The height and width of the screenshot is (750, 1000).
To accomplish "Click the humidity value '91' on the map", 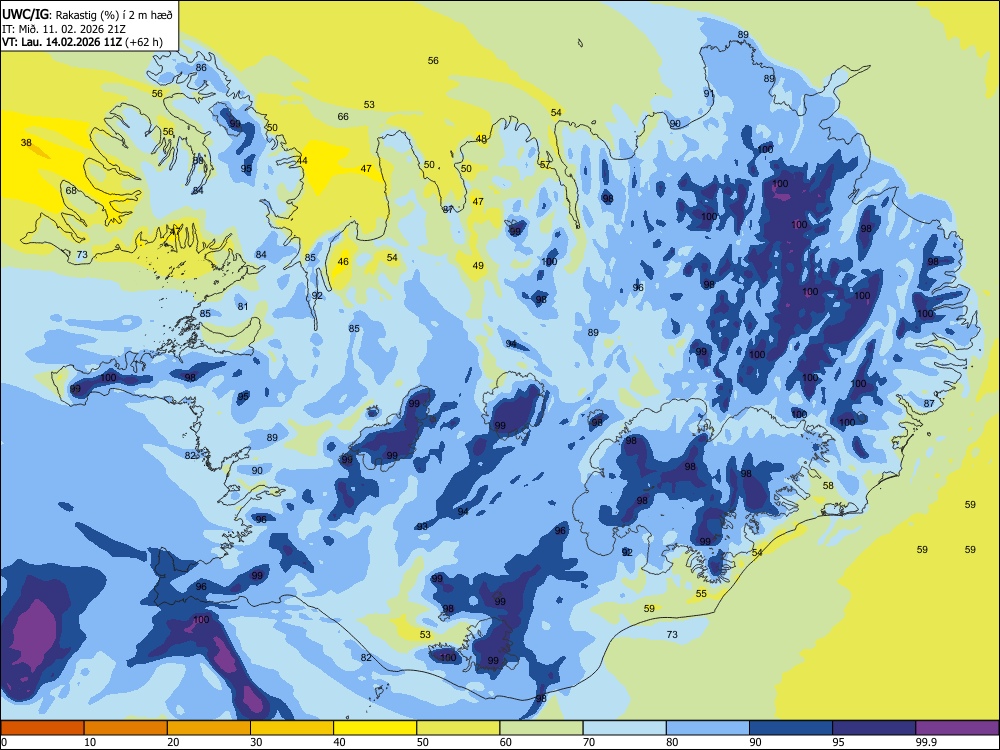I will [709, 93].
